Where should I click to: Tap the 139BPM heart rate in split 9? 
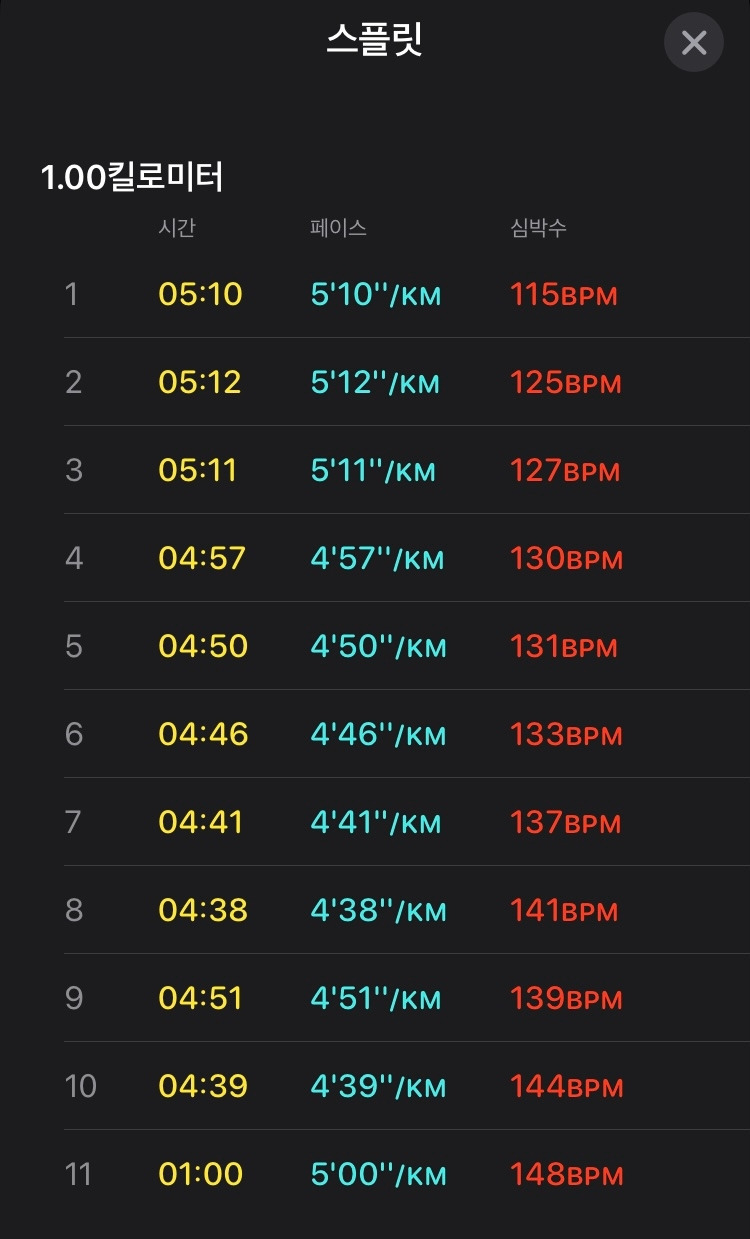(566, 998)
